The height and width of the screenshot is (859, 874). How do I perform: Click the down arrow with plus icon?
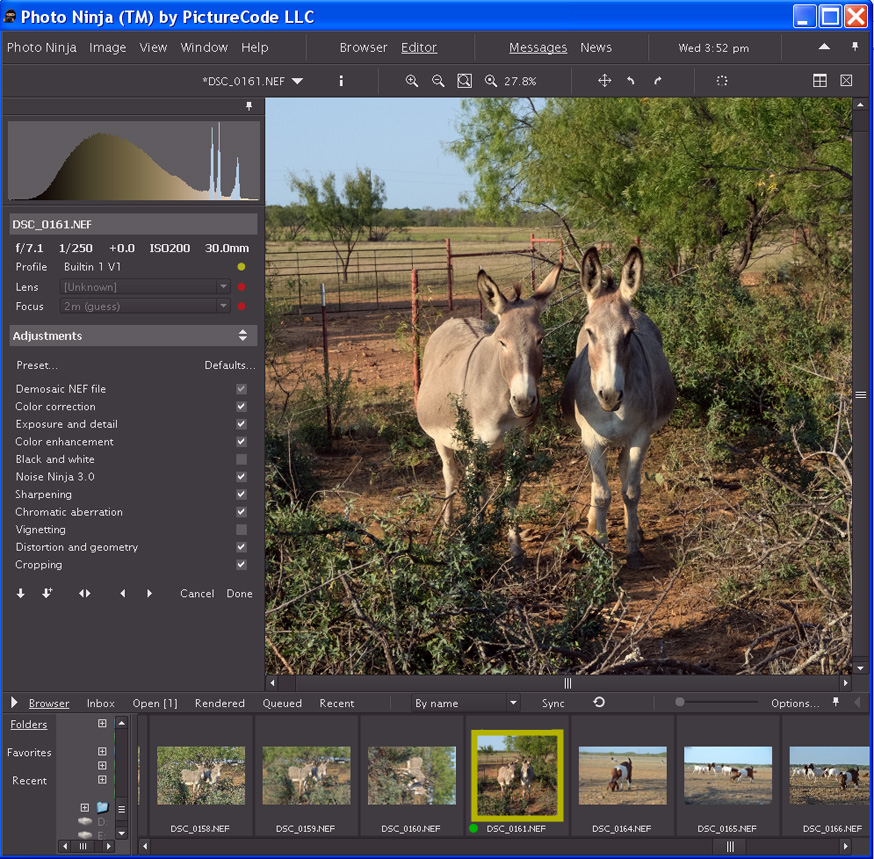click(47, 593)
